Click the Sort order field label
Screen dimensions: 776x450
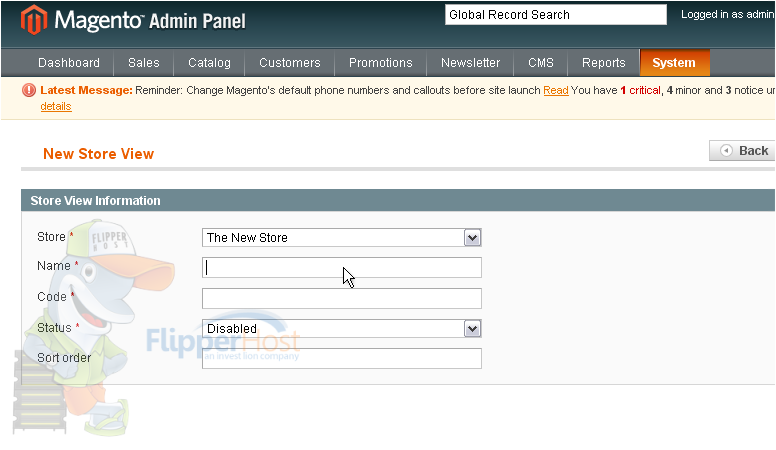pos(64,358)
